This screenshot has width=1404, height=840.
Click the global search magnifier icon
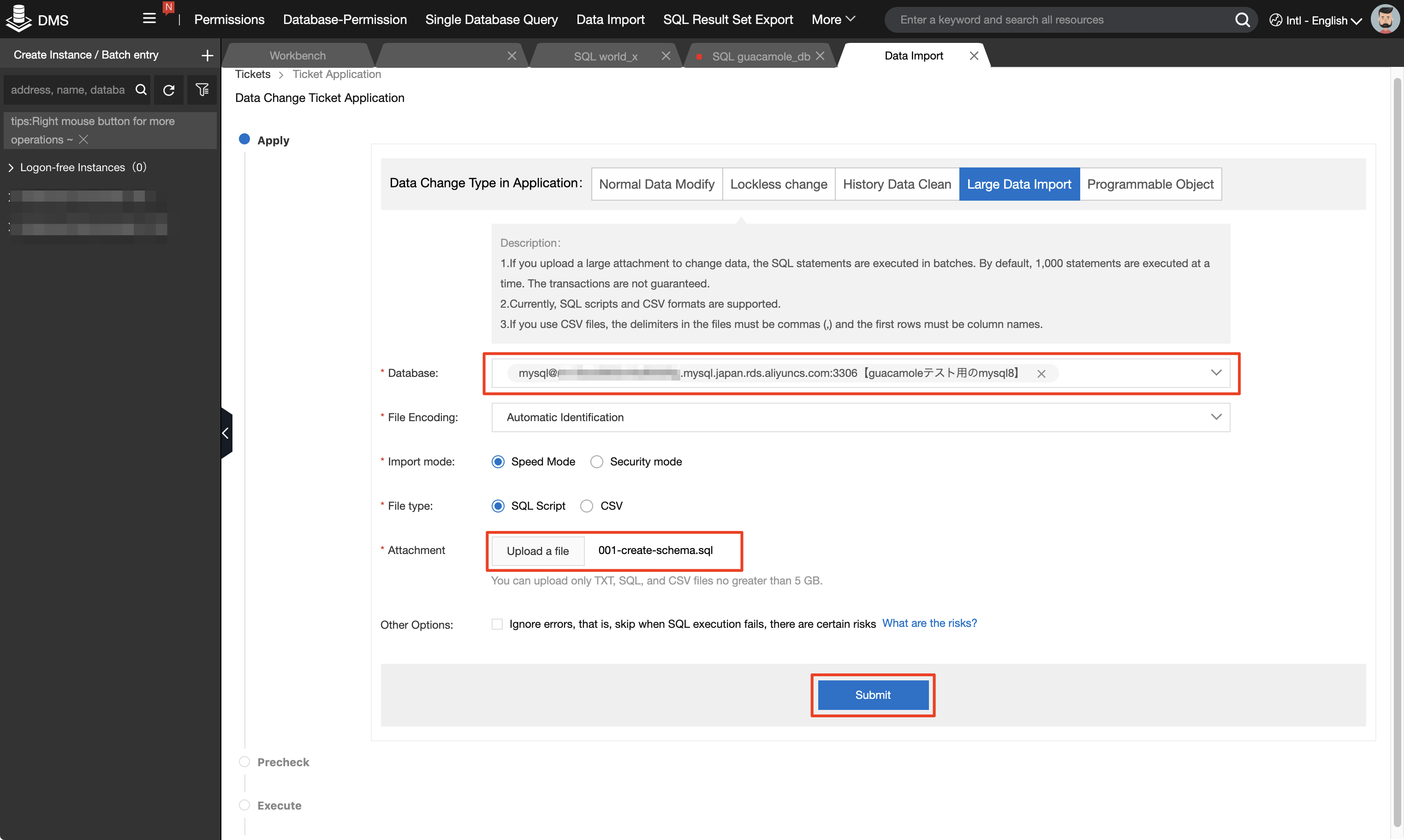point(1242,20)
